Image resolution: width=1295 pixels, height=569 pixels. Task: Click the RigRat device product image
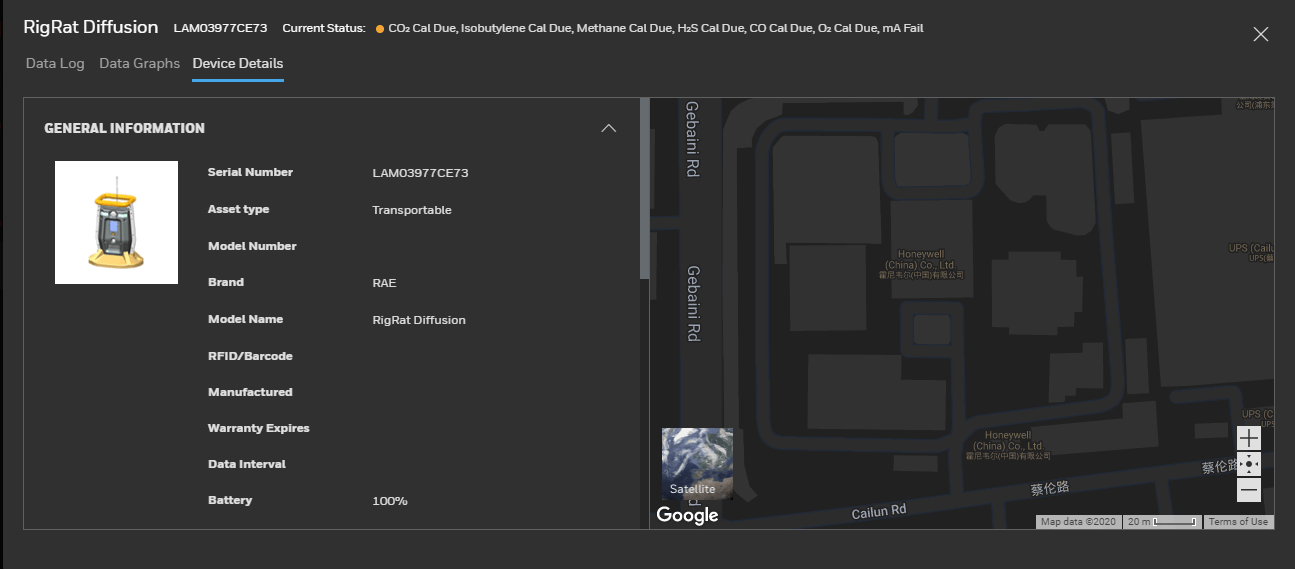116,222
